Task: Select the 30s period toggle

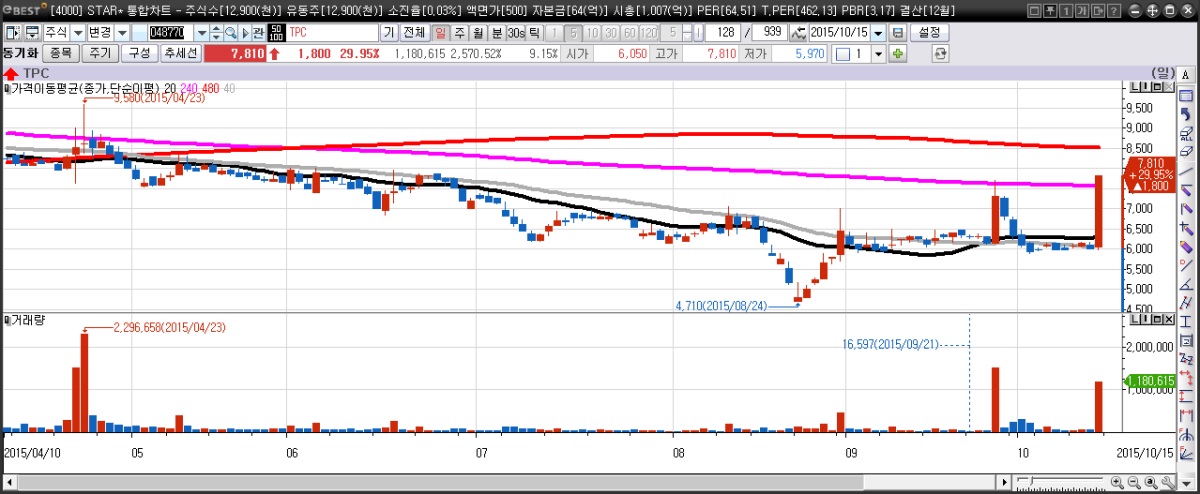Action: click(515, 33)
